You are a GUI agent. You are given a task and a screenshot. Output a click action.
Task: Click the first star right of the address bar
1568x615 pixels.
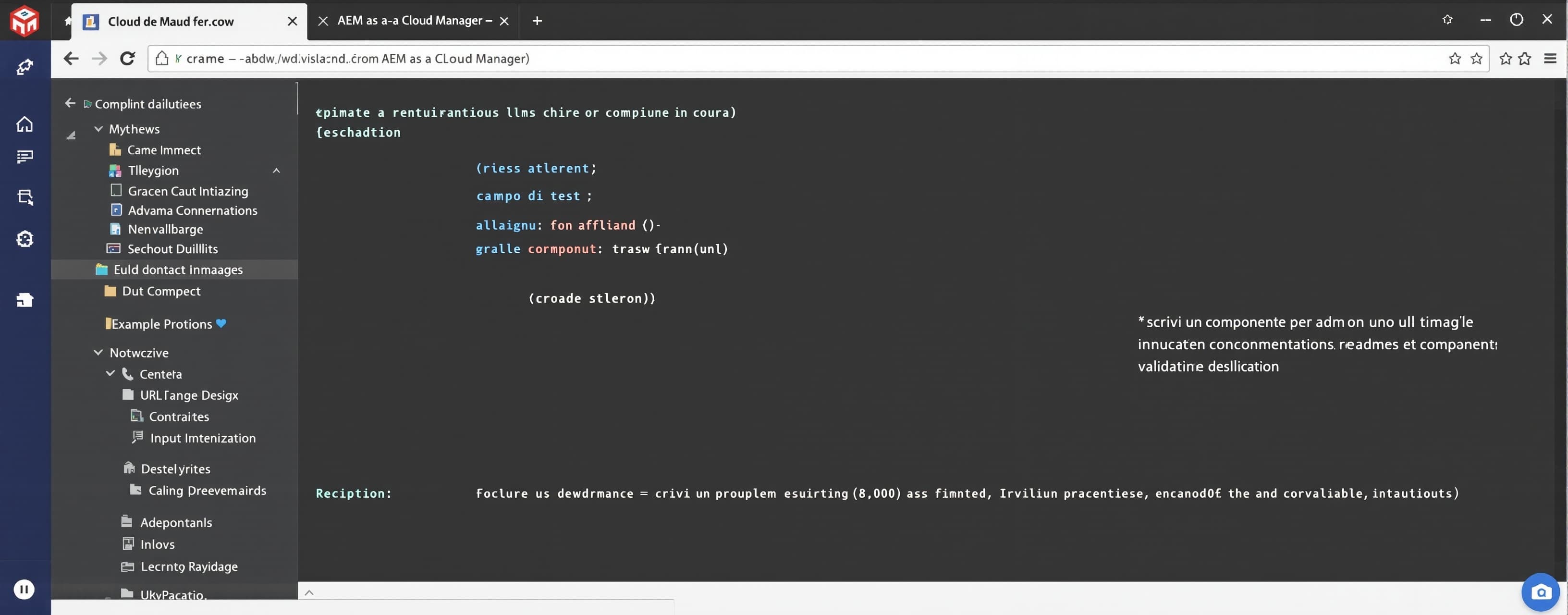(1505, 59)
